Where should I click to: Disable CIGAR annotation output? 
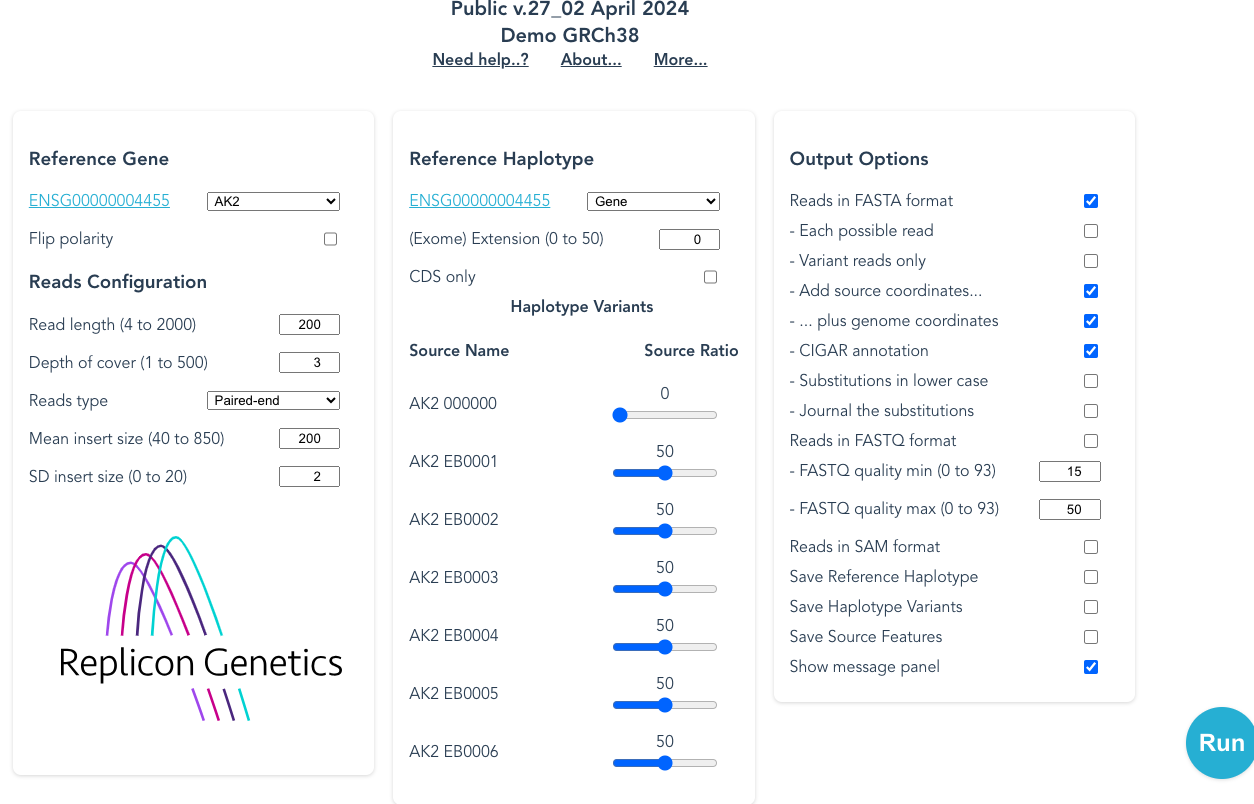point(1090,350)
